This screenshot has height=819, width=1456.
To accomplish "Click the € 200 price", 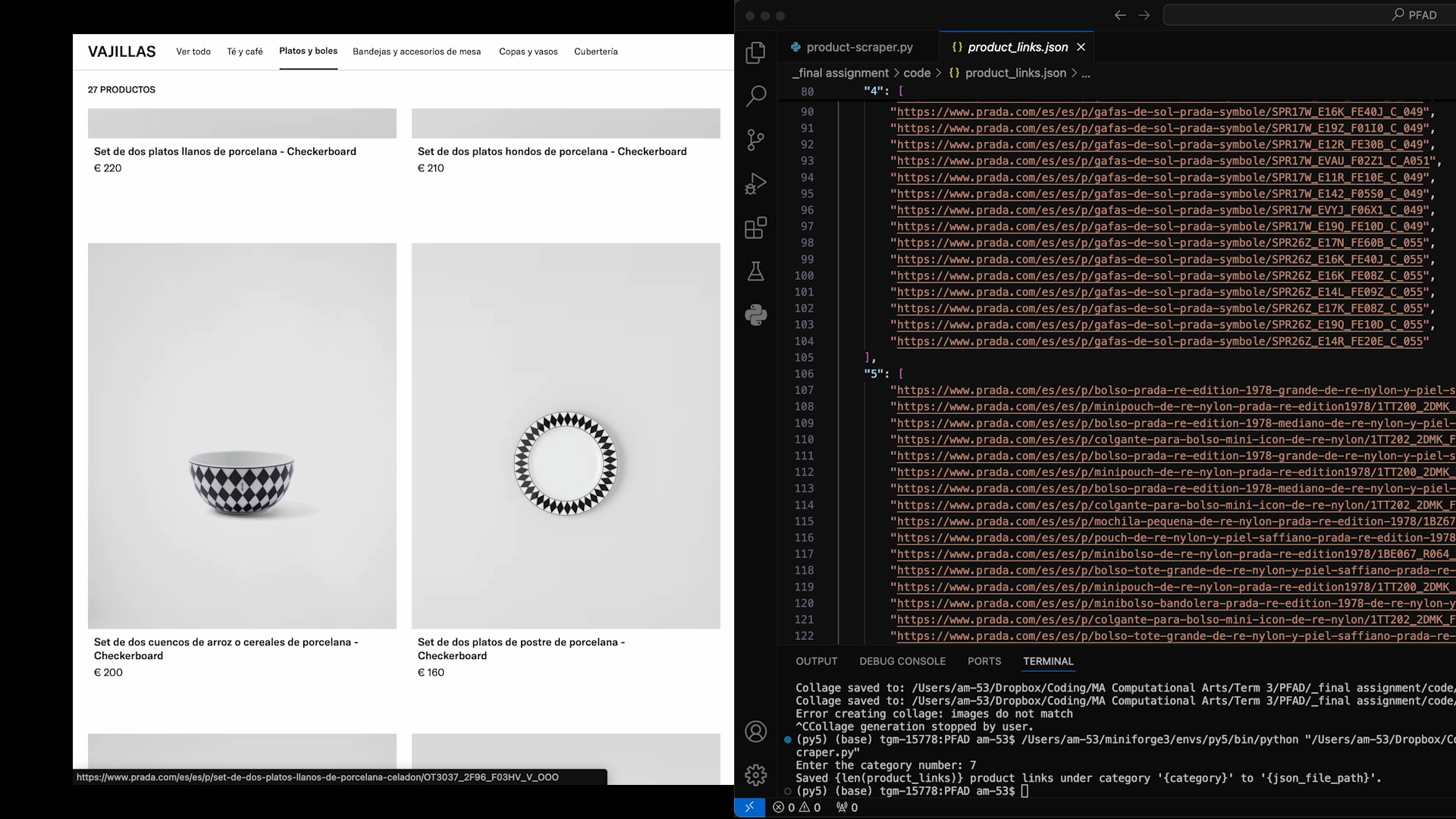I will [x=108, y=673].
